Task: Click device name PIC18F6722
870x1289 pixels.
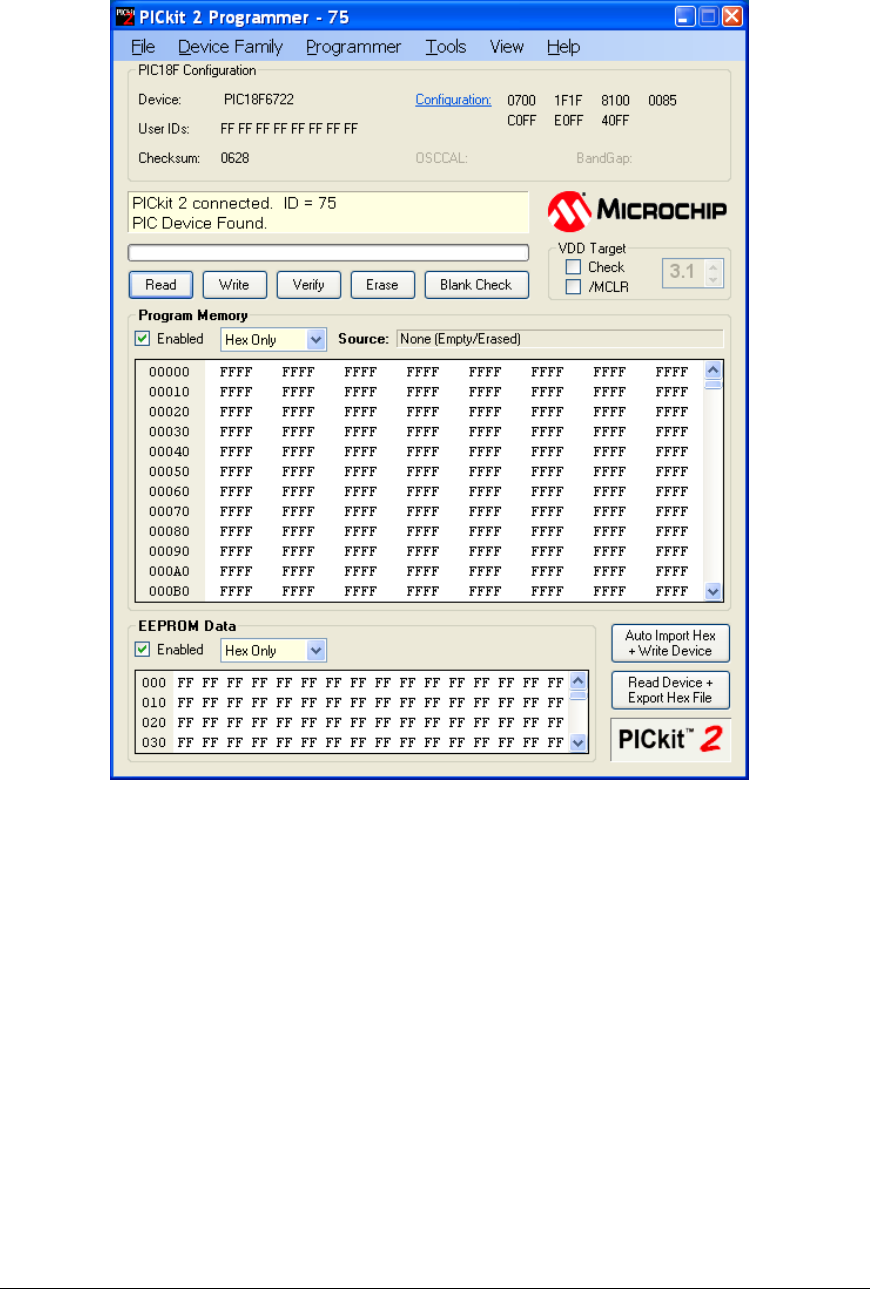Action: click(x=259, y=100)
